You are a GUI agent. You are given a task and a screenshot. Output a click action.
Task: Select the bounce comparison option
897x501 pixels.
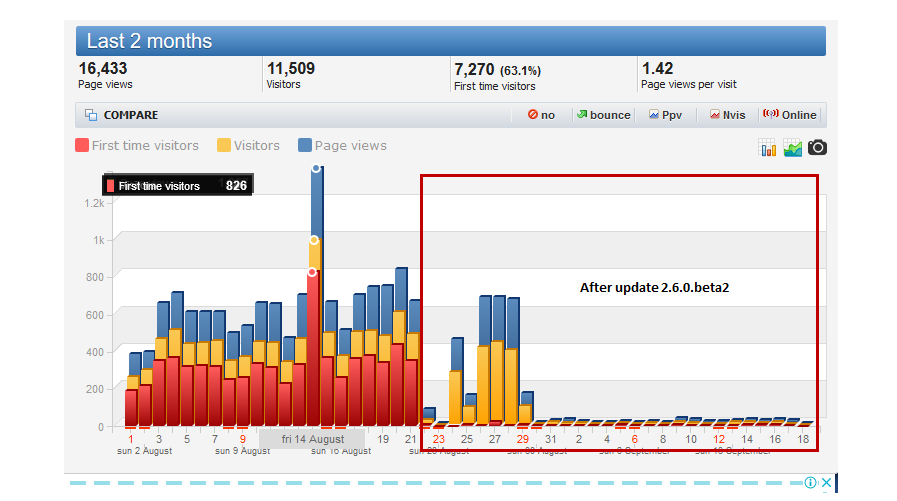[x=604, y=115]
